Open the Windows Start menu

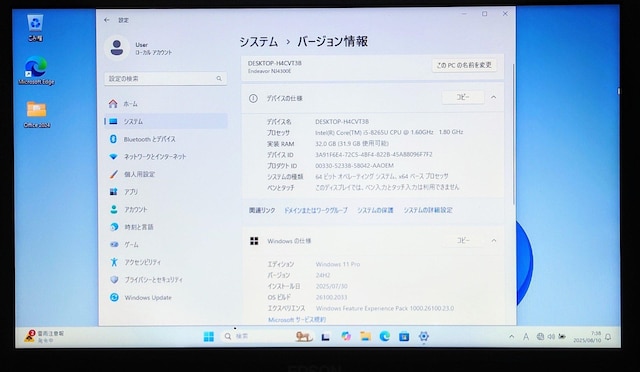point(209,336)
